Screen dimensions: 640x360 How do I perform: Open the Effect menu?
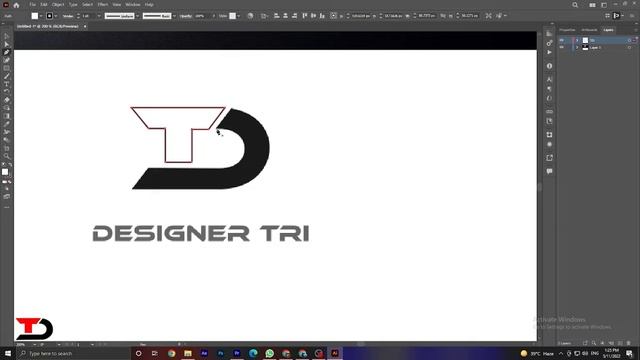(x=103, y=4)
